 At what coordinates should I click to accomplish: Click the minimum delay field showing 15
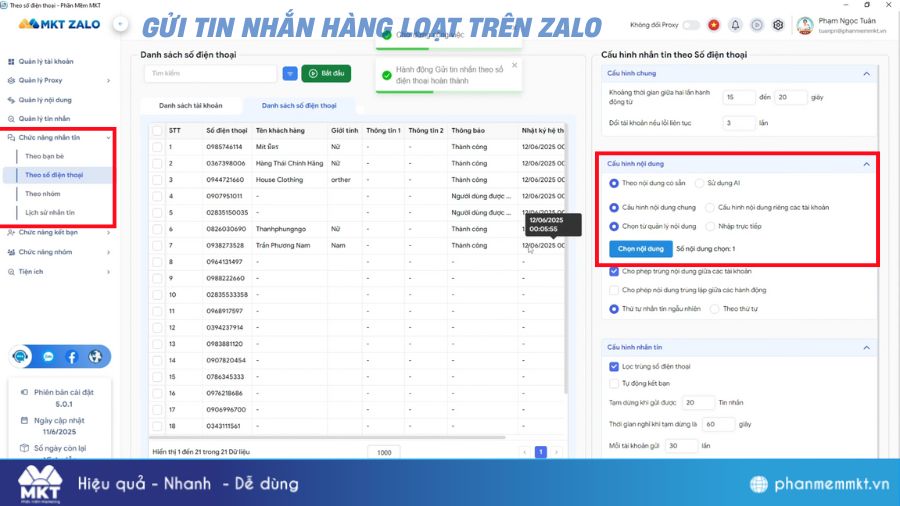click(x=738, y=98)
